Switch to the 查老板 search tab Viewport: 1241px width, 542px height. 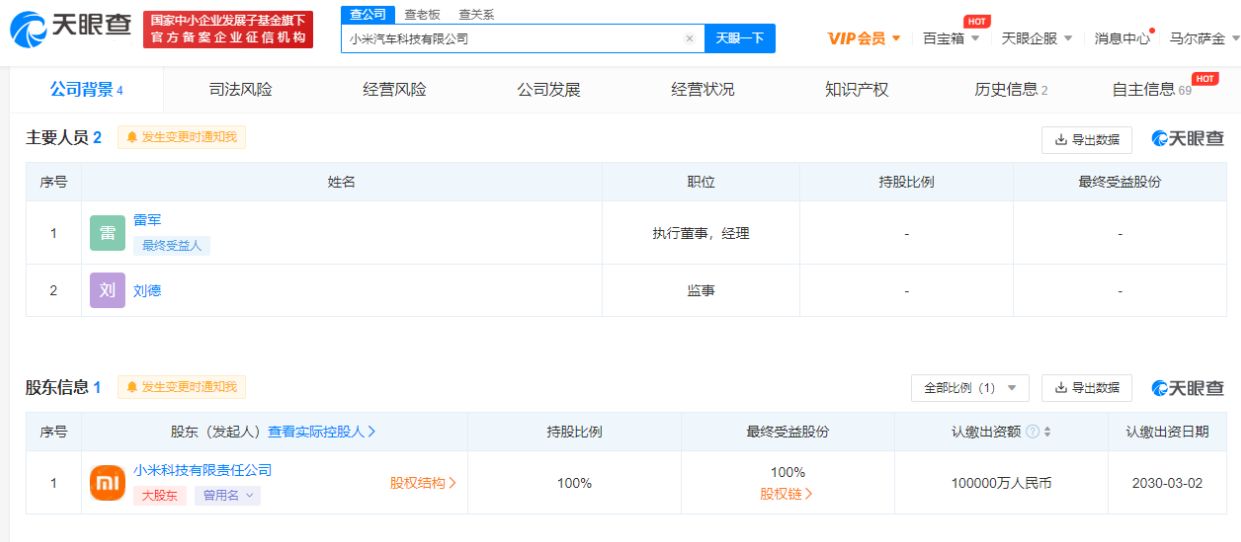(x=422, y=15)
